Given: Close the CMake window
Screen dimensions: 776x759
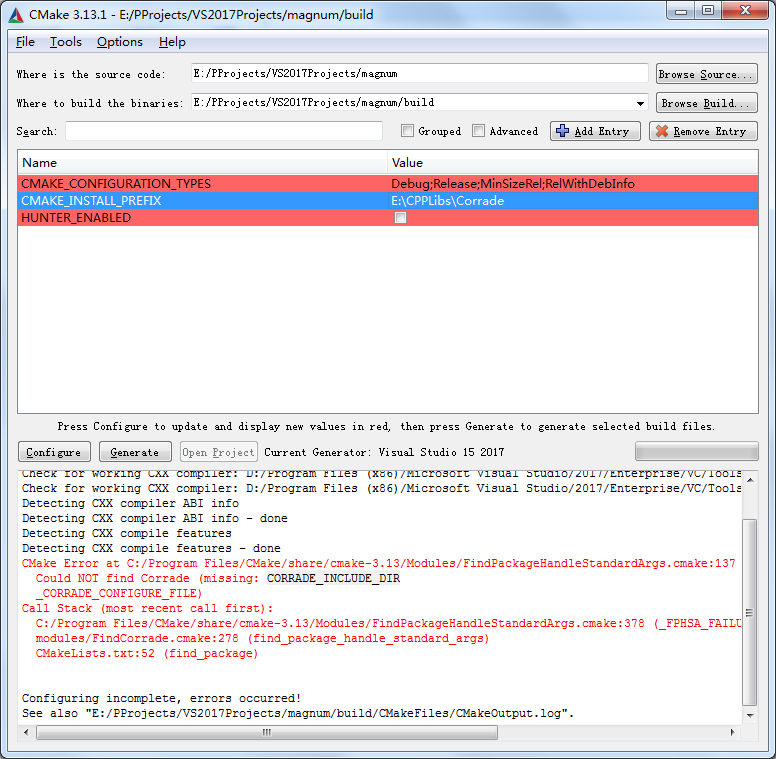Looking at the screenshot, I should click(745, 11).
